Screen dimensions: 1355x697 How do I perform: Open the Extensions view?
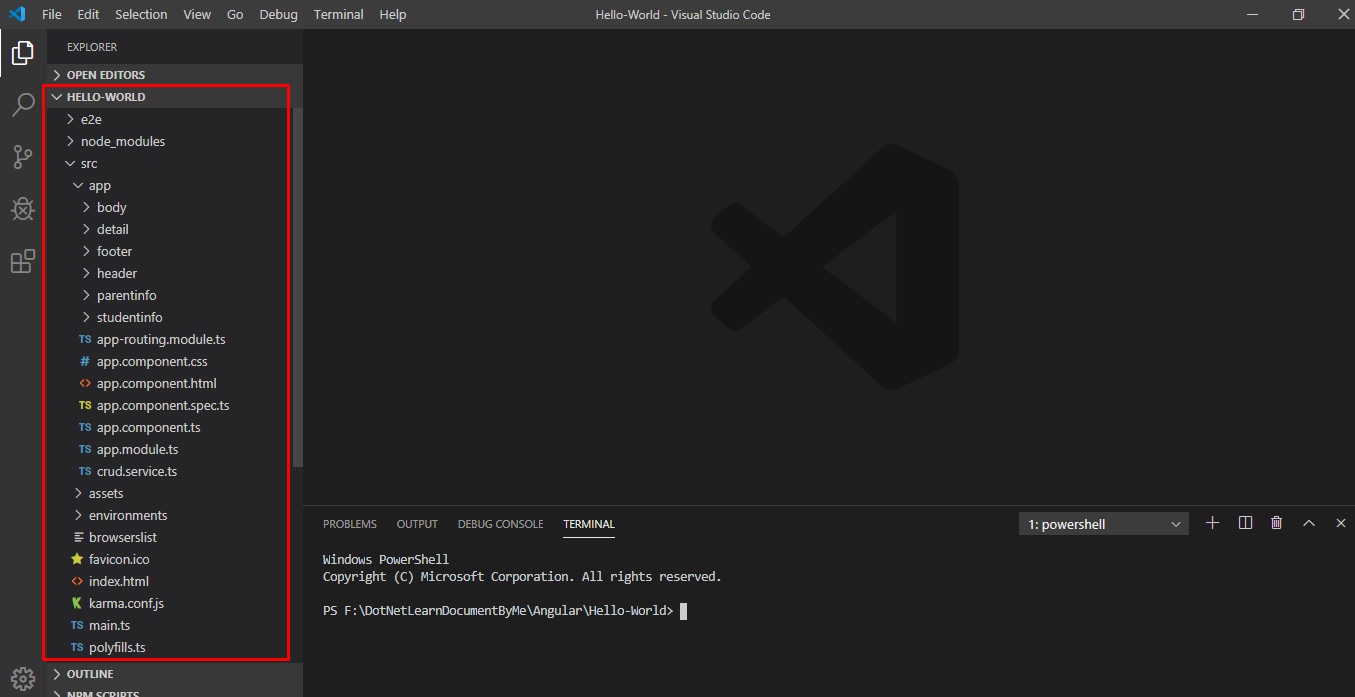click(x=22, y=261)
